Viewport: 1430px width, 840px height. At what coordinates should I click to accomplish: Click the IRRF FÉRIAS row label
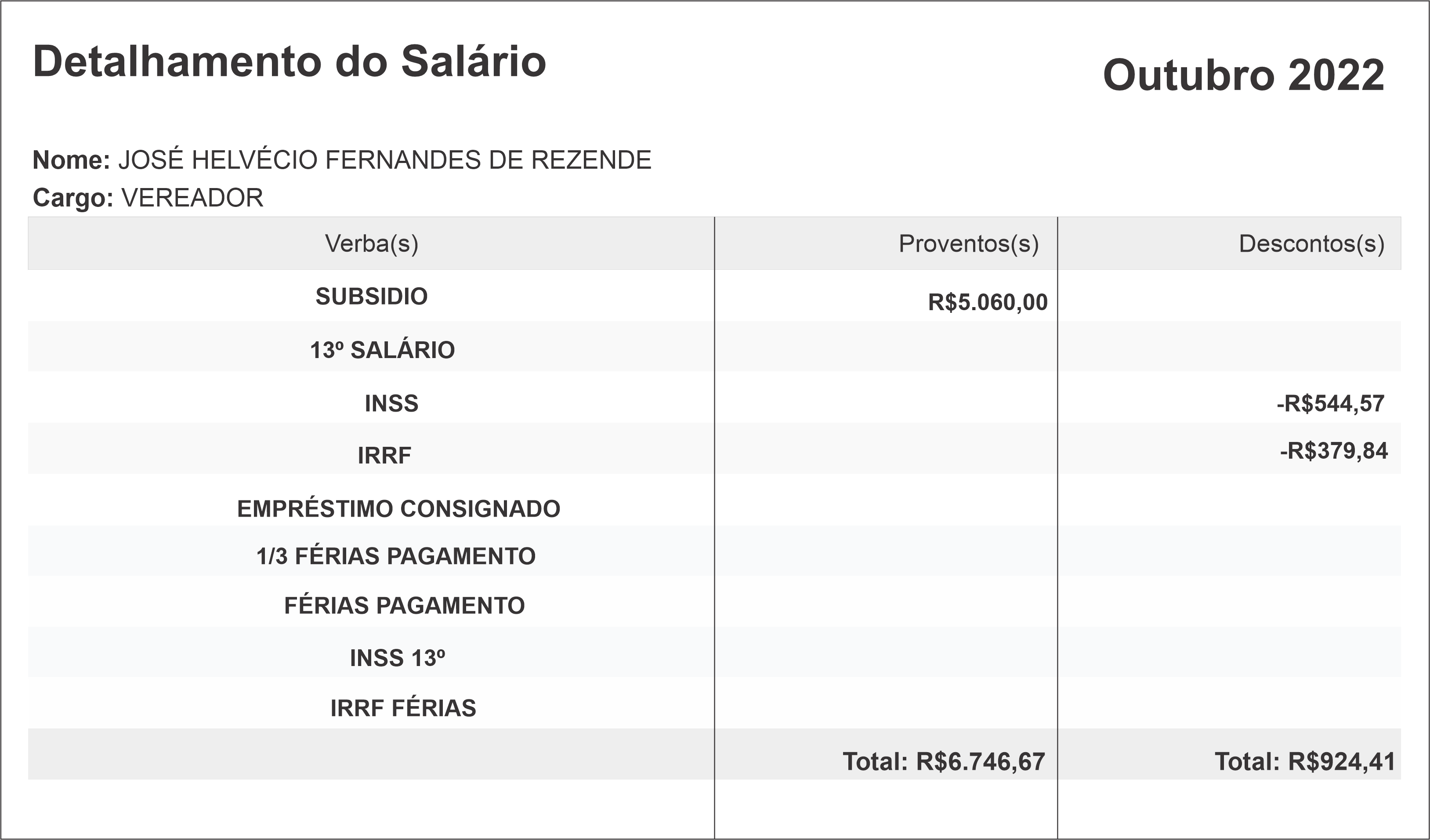403,708
